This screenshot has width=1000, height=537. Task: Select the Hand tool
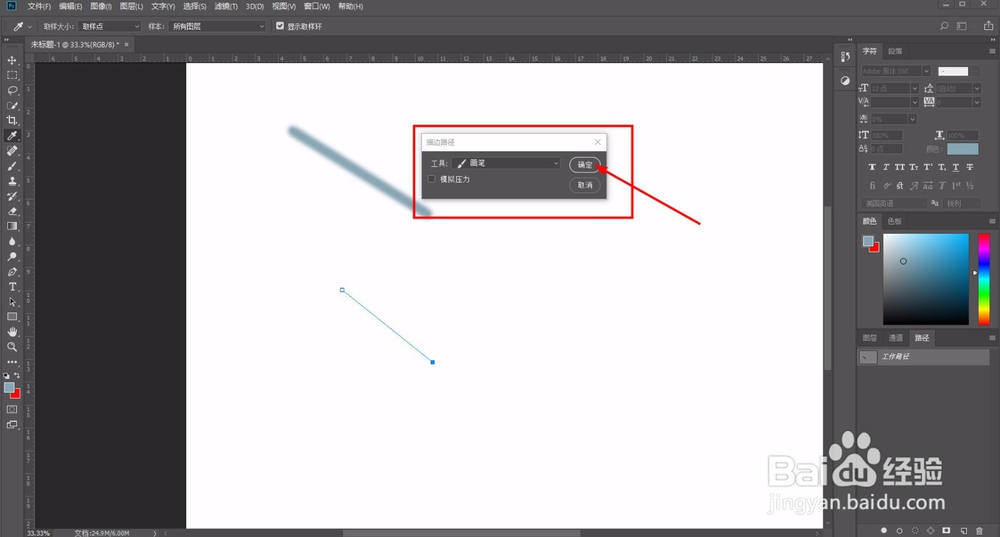tap(12, 332)
